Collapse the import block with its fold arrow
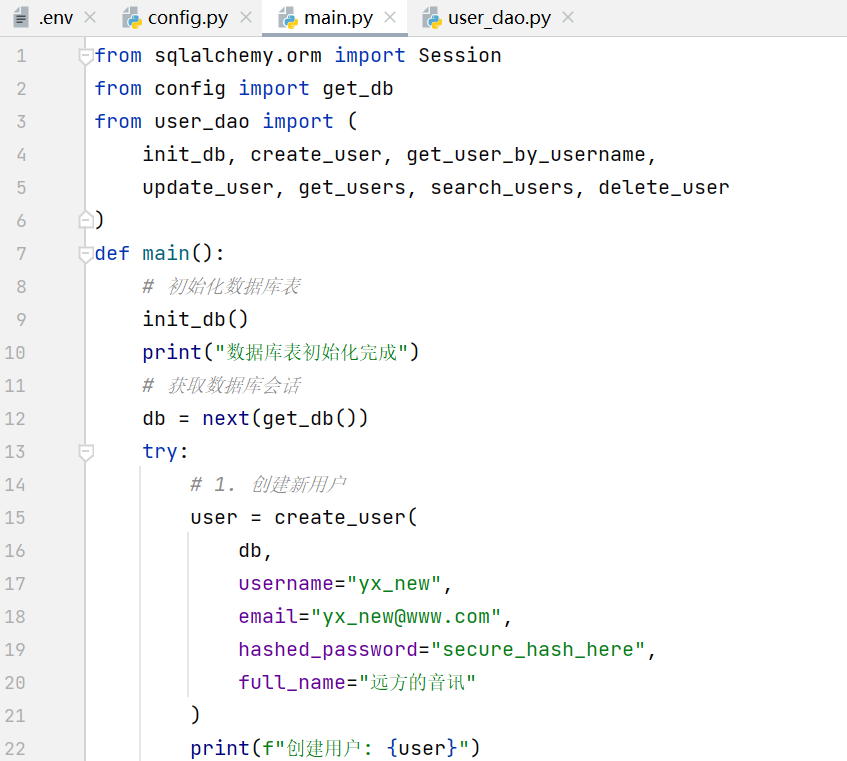The image size is (847, 761). coord(85,55)
